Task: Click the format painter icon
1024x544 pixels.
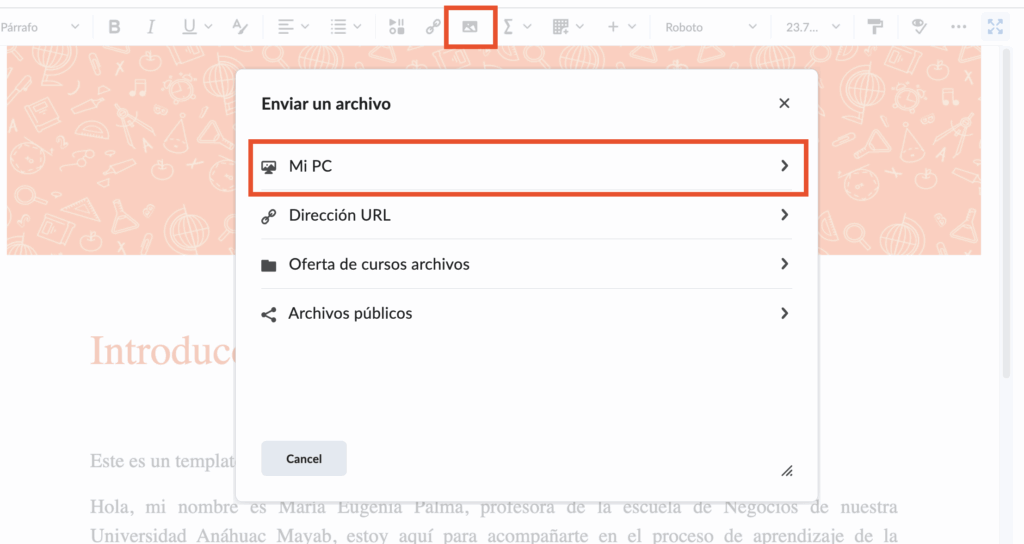Action: click(875, 27)
